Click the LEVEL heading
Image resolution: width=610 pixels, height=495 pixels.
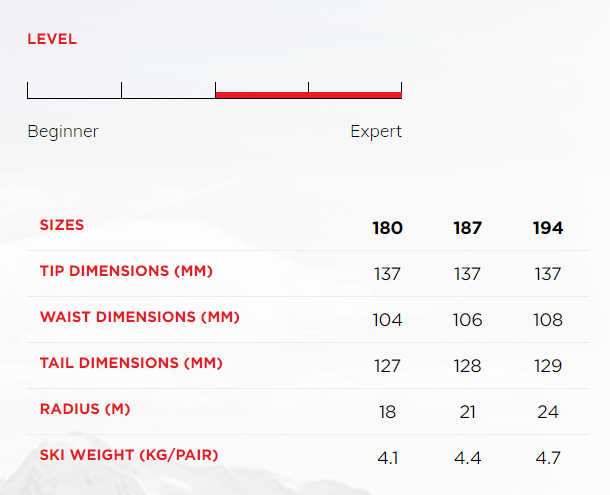point(52,40)
